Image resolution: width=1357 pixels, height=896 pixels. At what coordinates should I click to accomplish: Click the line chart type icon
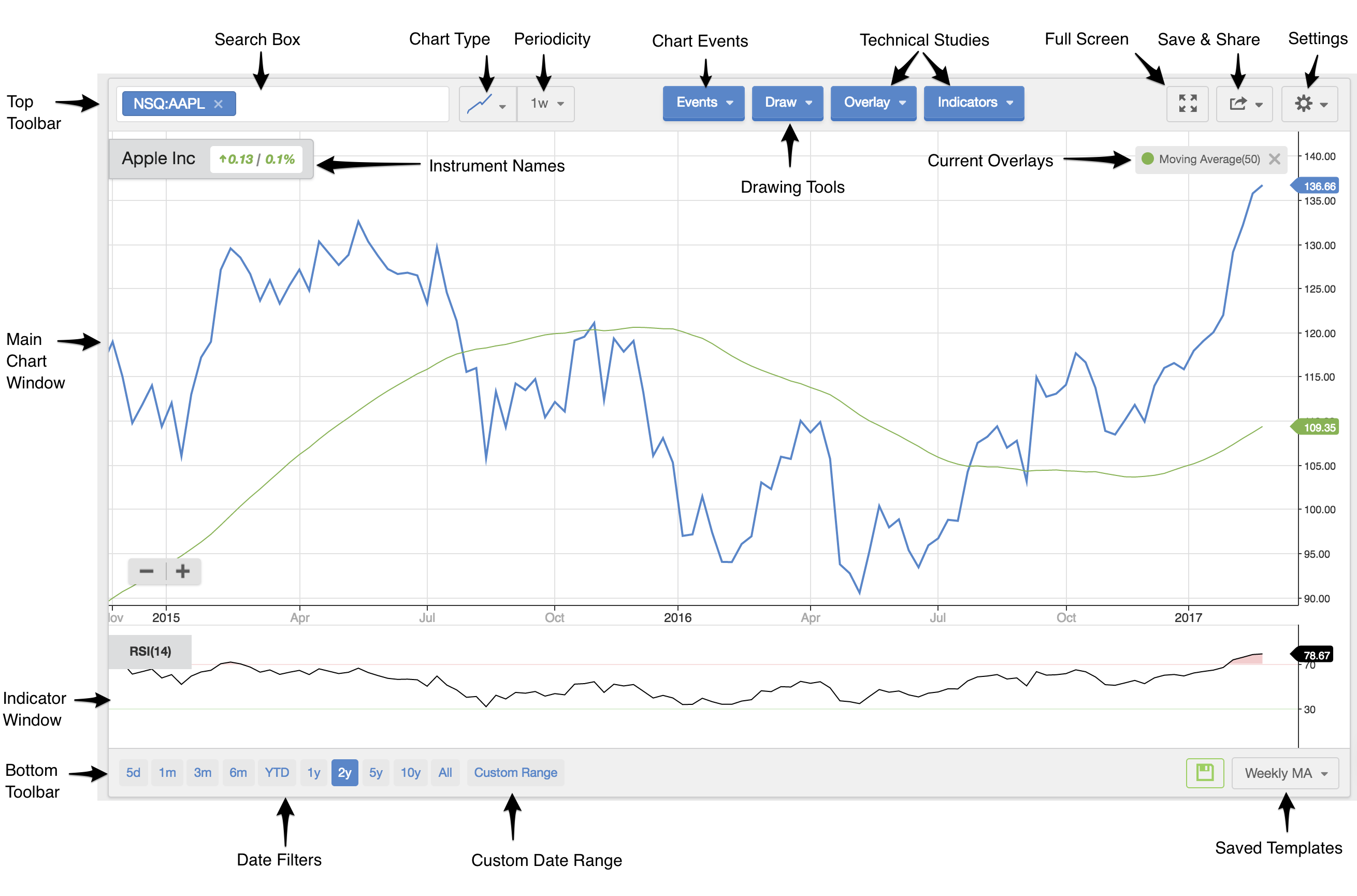[x=477, y=102]
